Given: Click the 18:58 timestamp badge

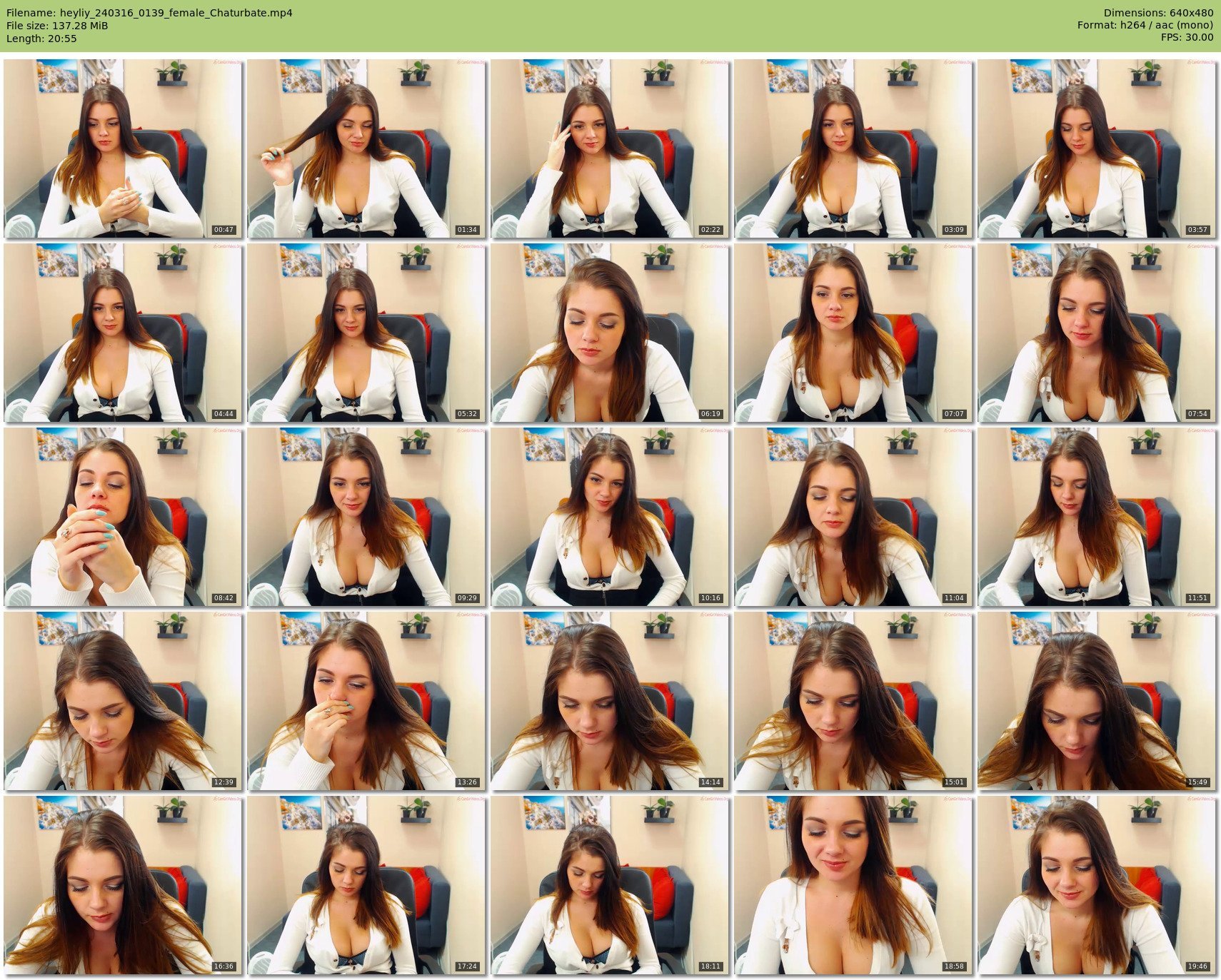Looking at the screenshot, I should click(953, 966).
